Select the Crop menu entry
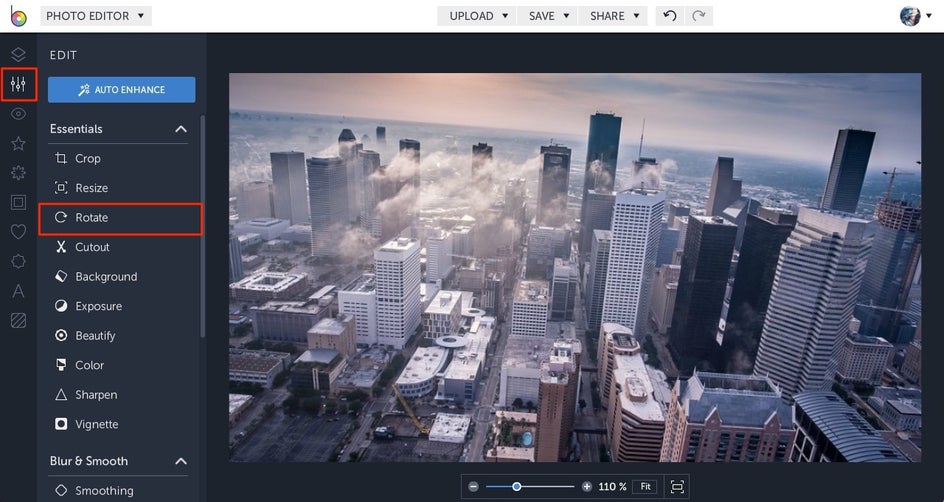This screenshot has width=944, height=502. (120, 158)
